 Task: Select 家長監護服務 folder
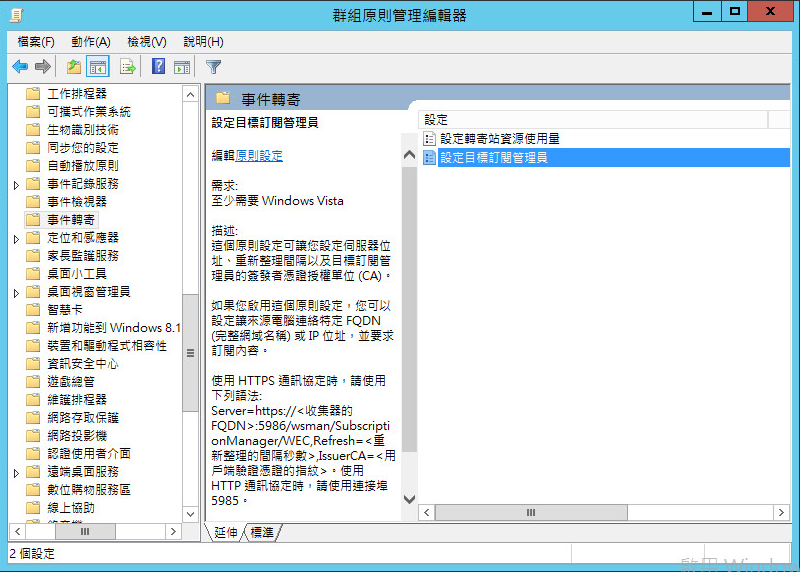click(x=83, y=256)
